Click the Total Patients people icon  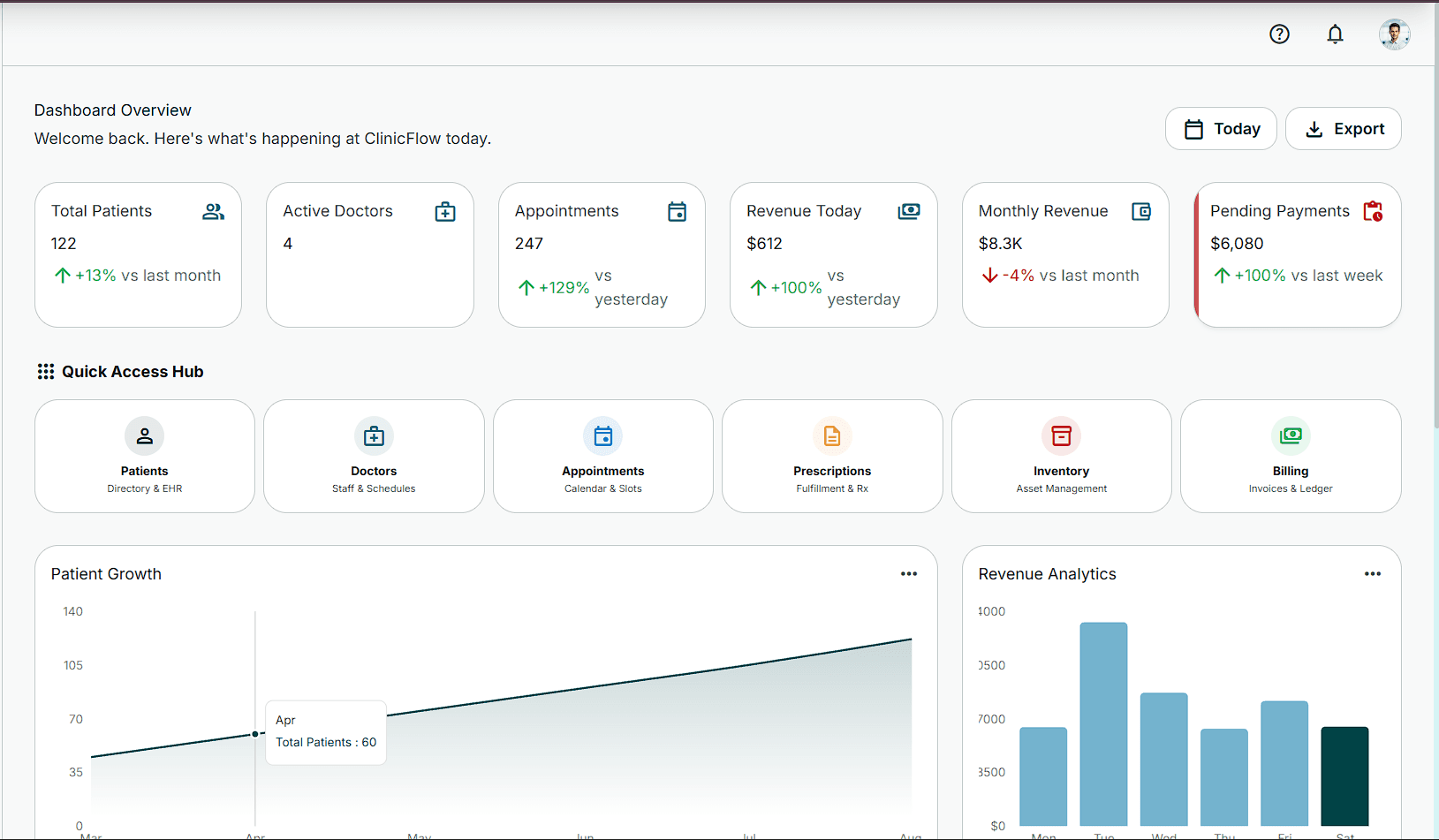click(213, 212)
